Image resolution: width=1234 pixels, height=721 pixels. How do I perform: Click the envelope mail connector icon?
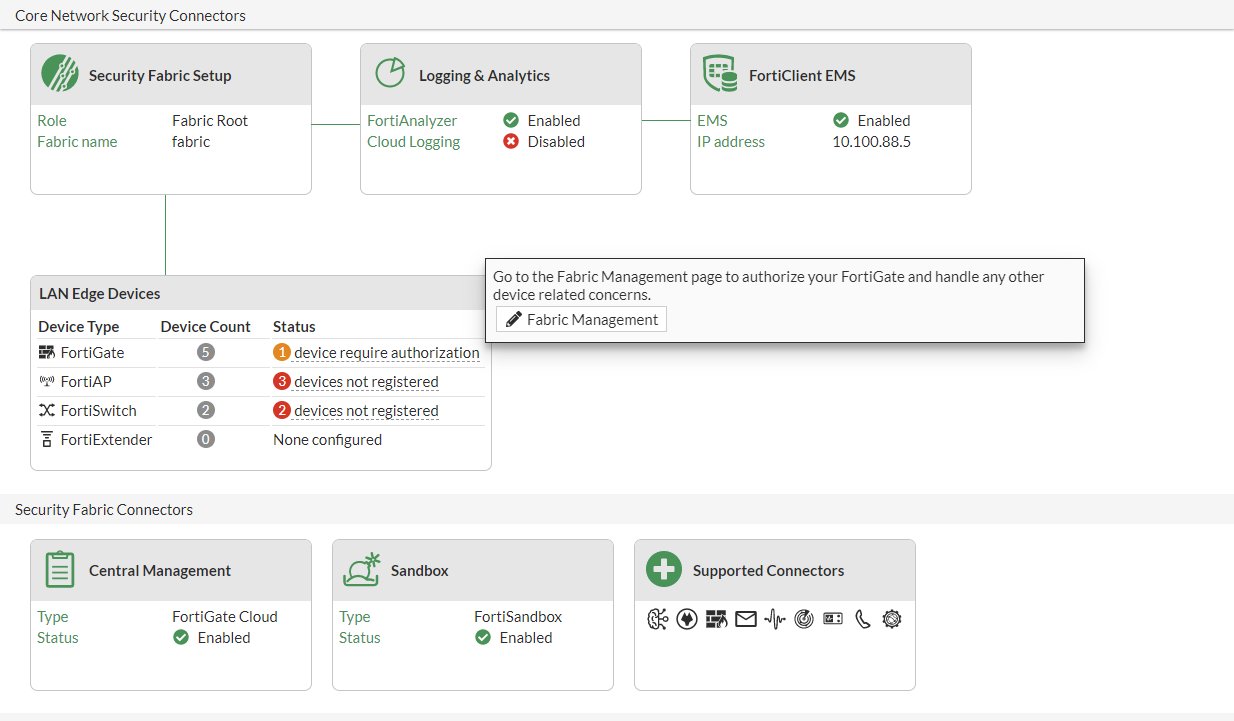pyautogui.click(x=746, y=619)
